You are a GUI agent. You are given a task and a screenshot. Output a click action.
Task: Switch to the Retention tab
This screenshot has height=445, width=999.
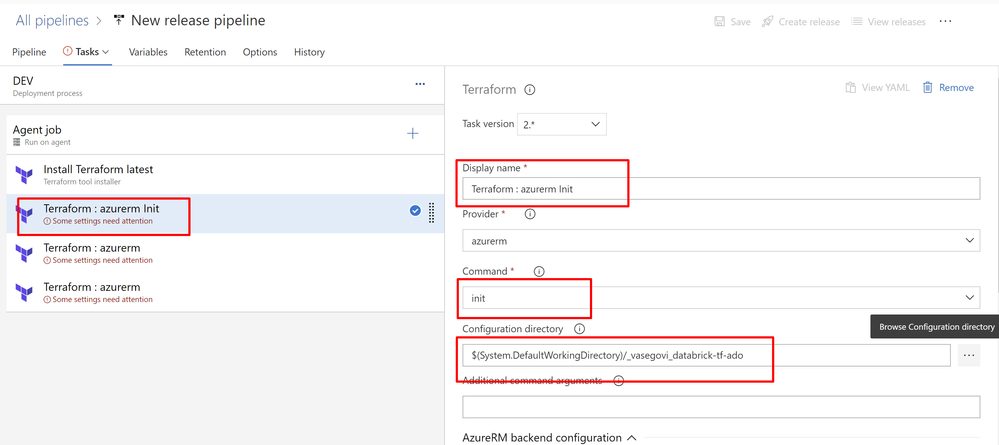205,52
